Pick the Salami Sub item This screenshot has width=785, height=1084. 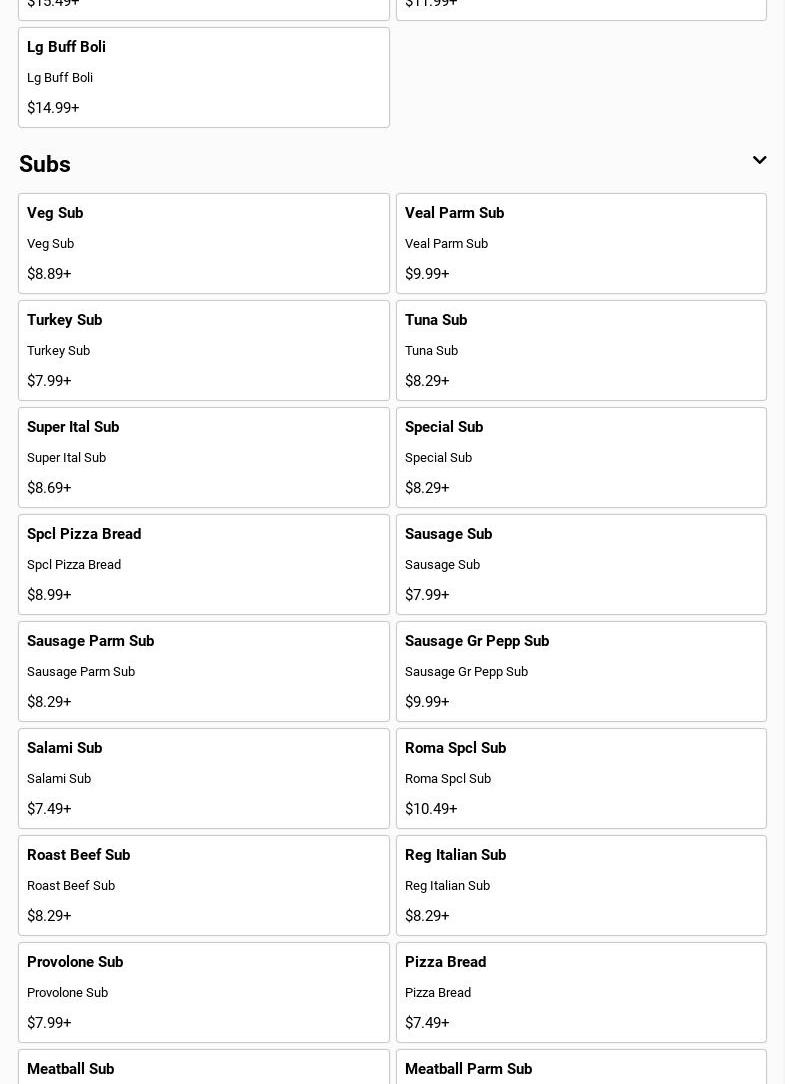pos(203,778)
